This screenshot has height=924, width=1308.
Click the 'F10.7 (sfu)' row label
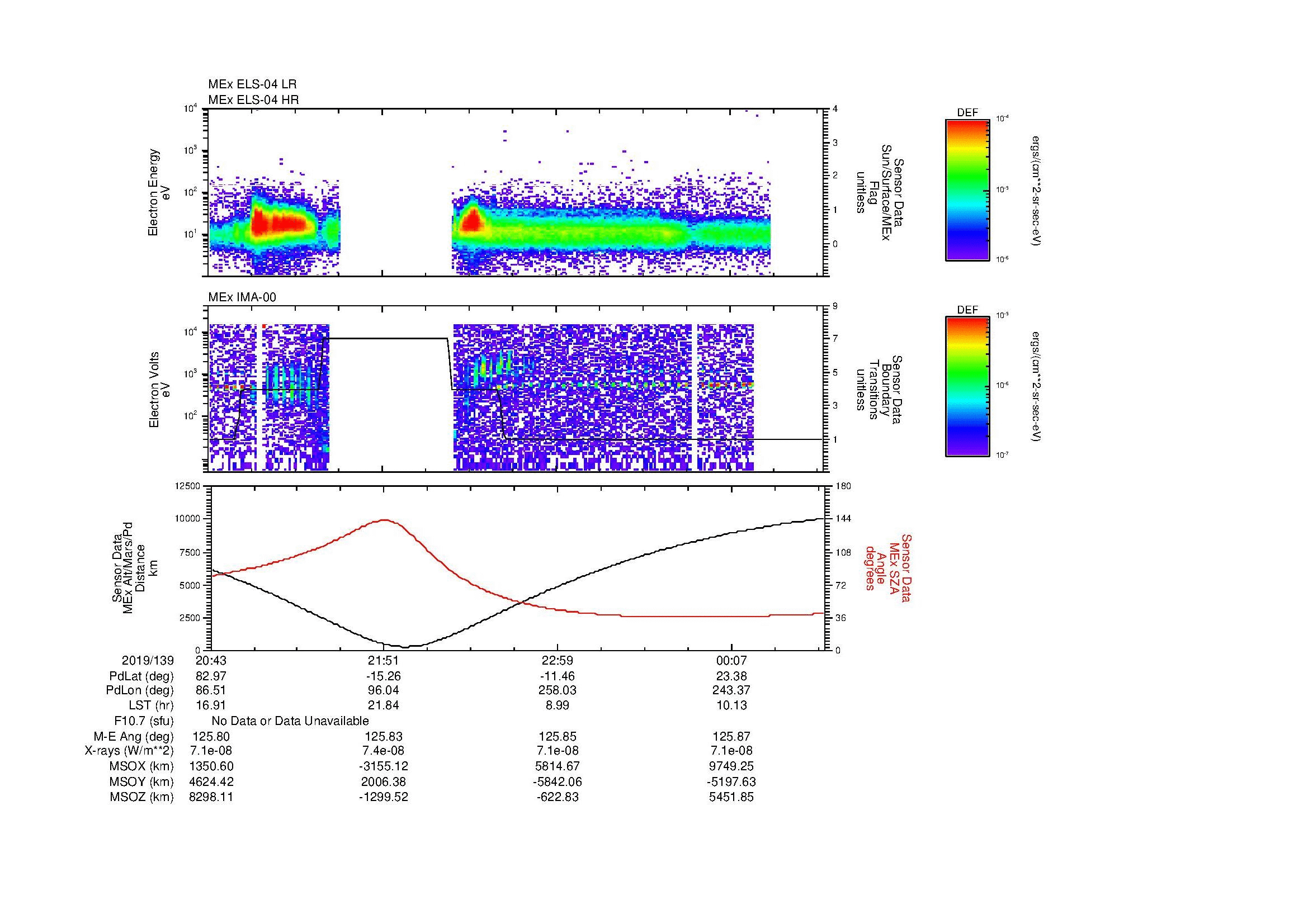[144, 721]
